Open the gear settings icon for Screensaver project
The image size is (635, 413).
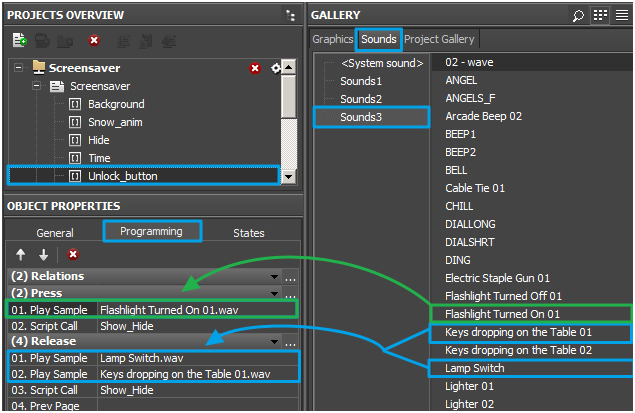(275, 68)
